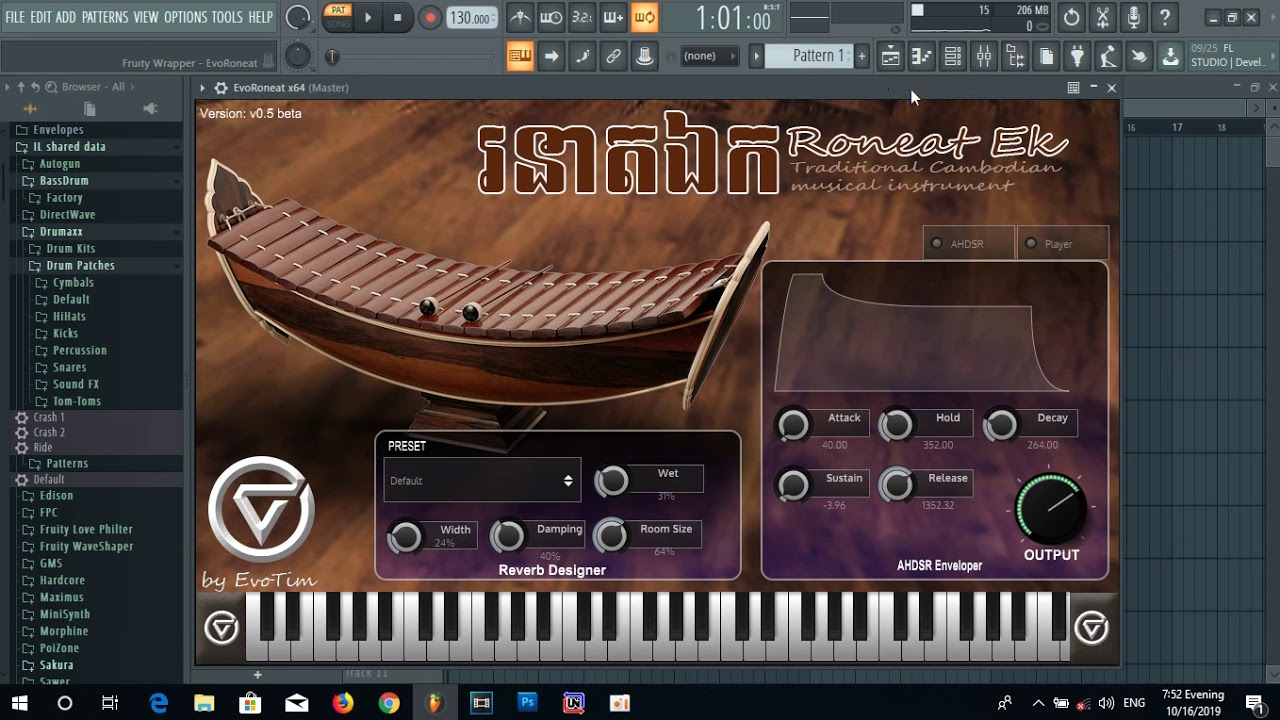The height and width of the screenshot is (720, 1280).
Task: Open the help question mark icon
Action: 1164,17
